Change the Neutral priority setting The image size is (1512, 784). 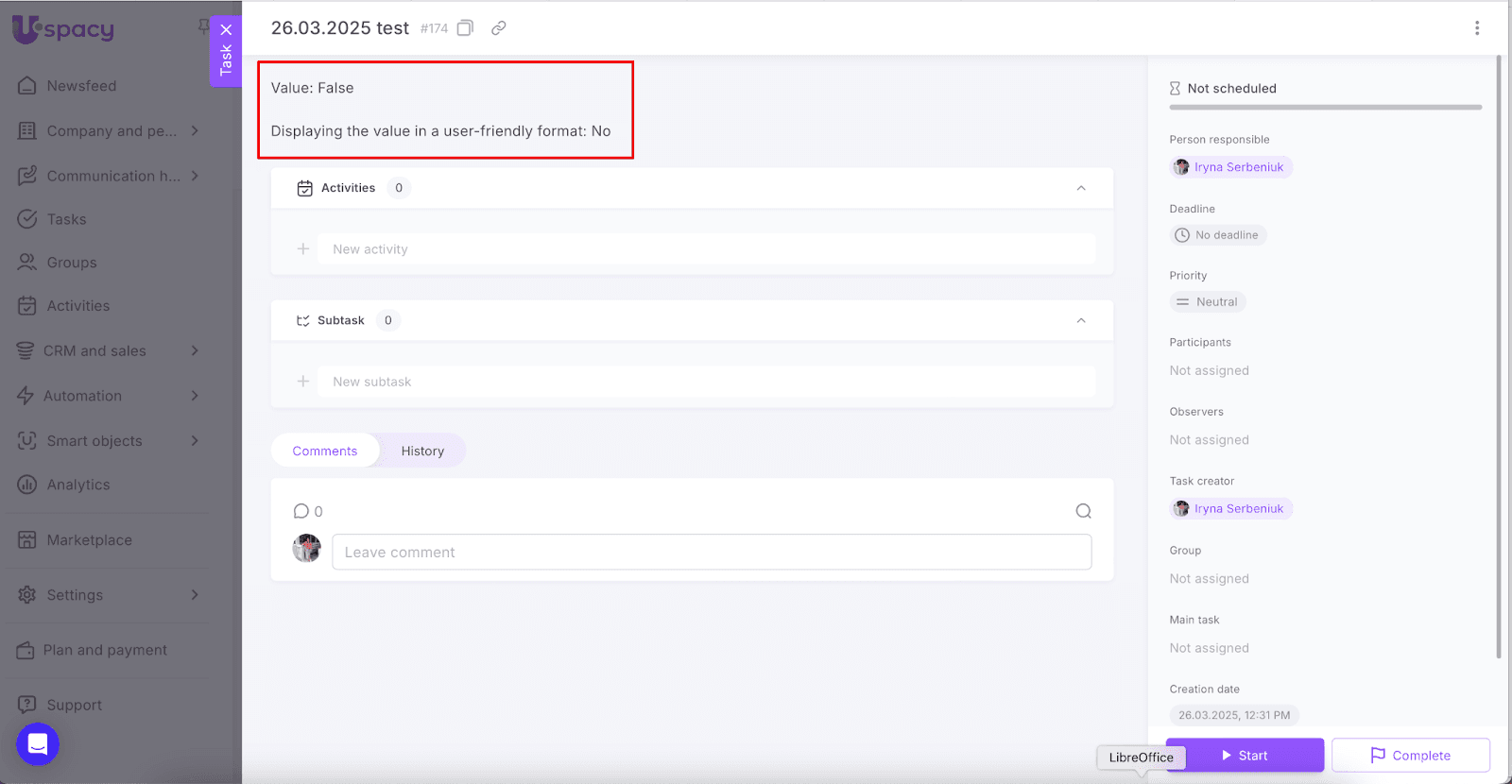[1208, 302]
